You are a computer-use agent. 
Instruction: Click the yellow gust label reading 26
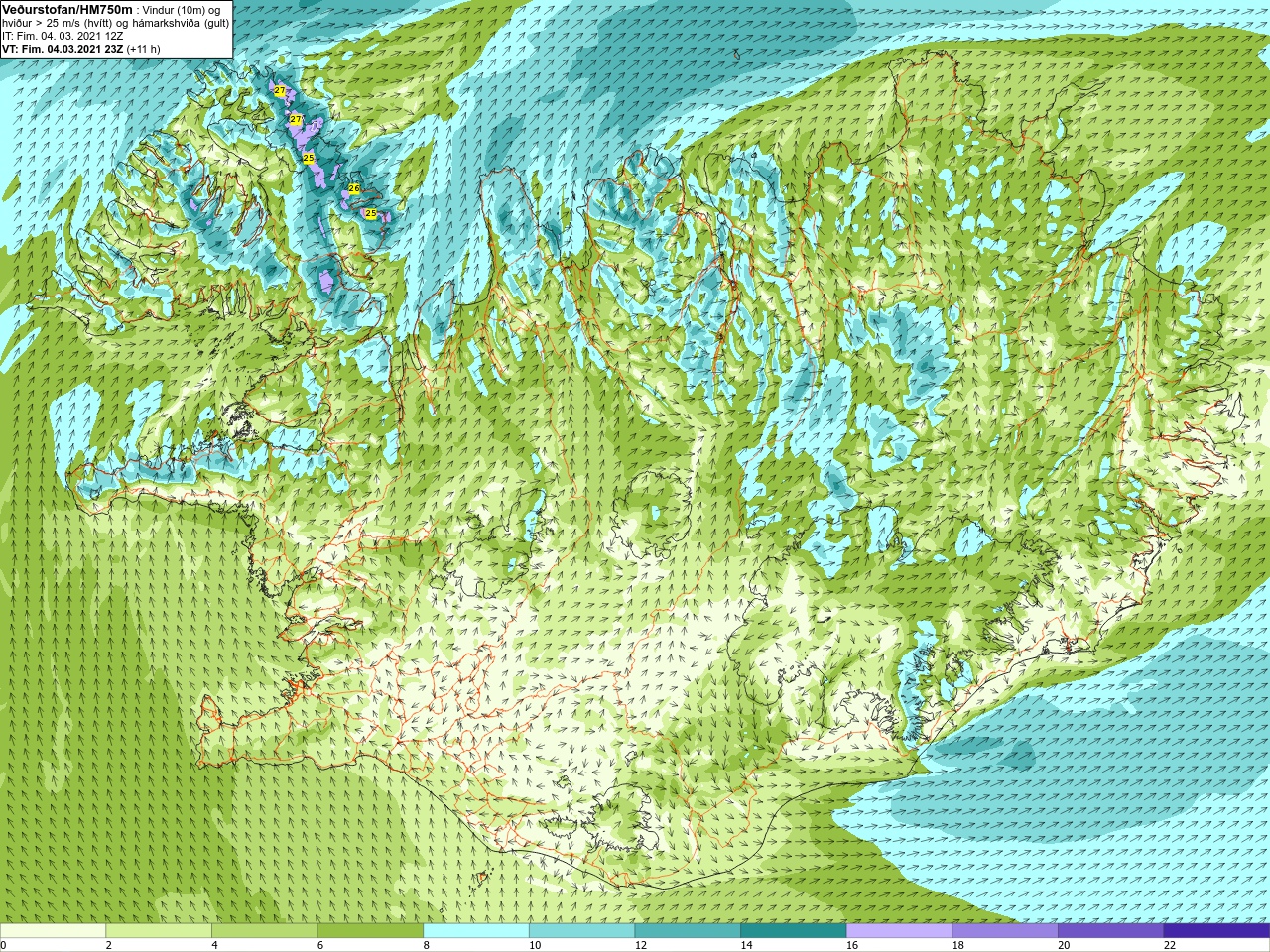[x=354, y=188]
